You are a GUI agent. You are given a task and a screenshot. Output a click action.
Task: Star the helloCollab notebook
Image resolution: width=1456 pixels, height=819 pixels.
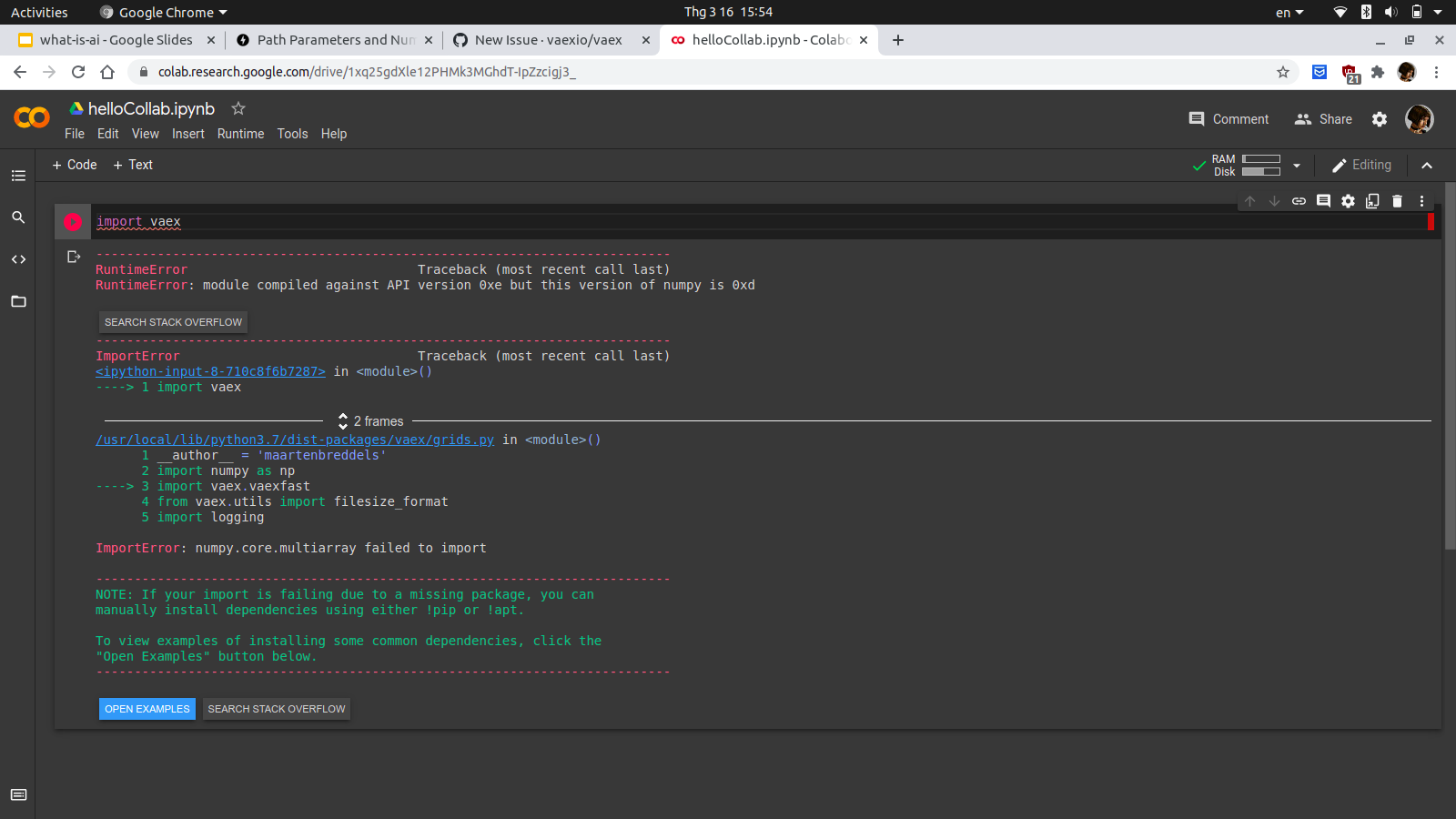[x=238, y=107]
